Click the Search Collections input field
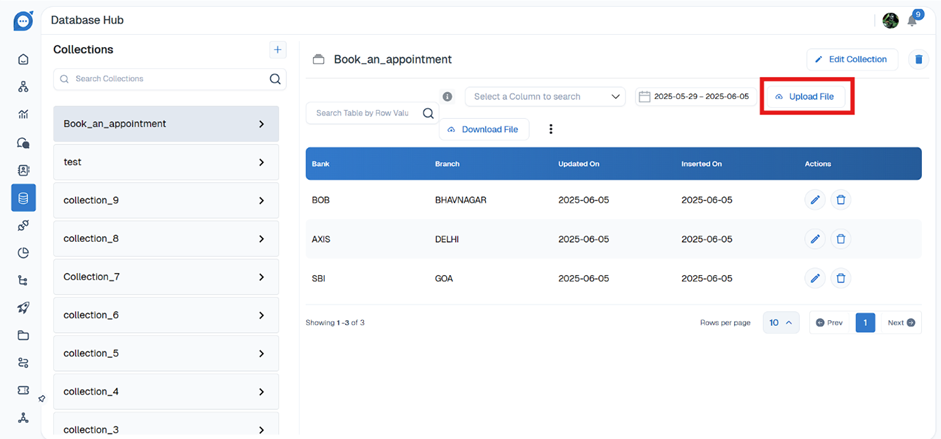Viewport: 941px width, 439px height. pyautogui.click(x=165, y=79)
